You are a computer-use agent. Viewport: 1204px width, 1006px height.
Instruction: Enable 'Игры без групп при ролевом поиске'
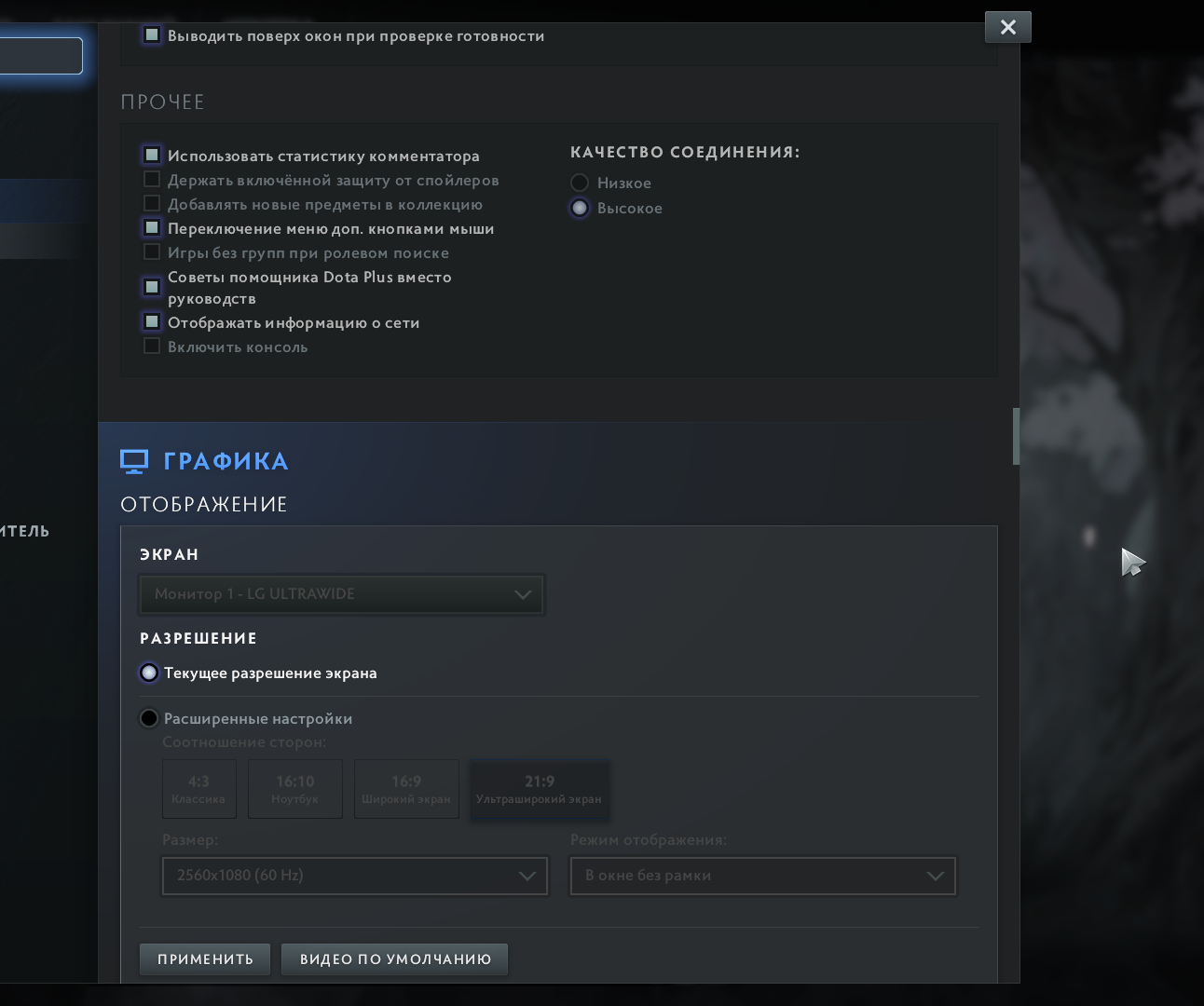point(152,251)
